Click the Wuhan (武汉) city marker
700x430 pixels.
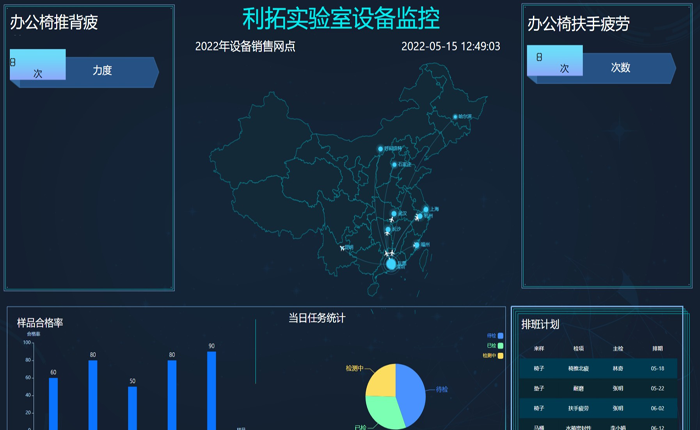click(x=393, y=214)
